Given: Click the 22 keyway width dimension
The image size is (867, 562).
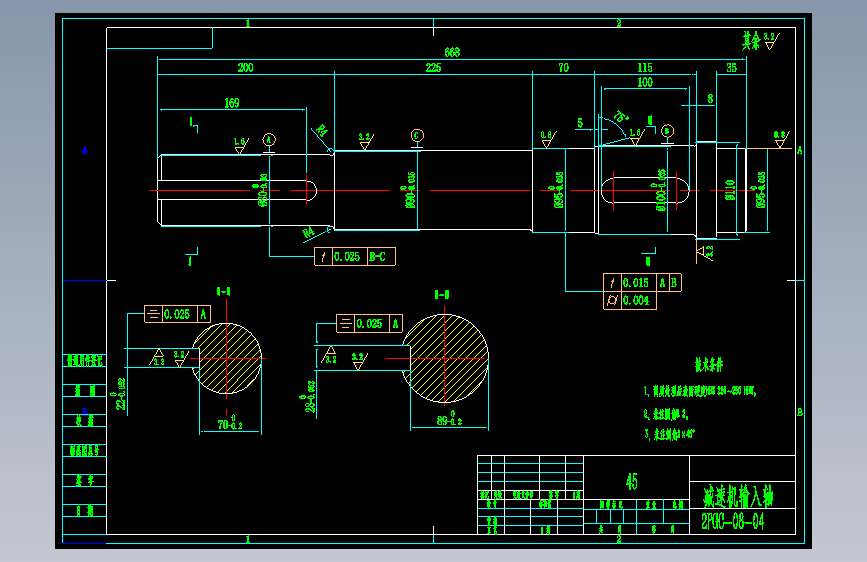Looking at the screenshot, I should click(x=120, y=393).
